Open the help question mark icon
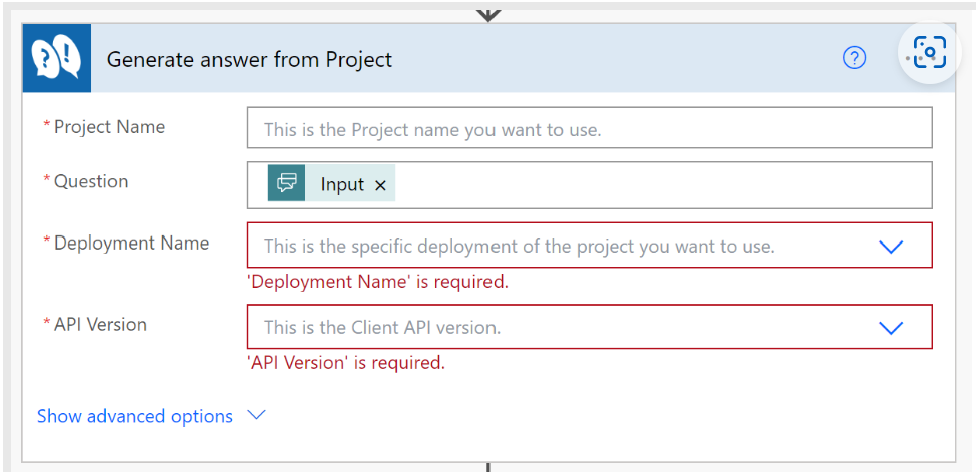Screen dimensions: 976x472 pos(854,58)
